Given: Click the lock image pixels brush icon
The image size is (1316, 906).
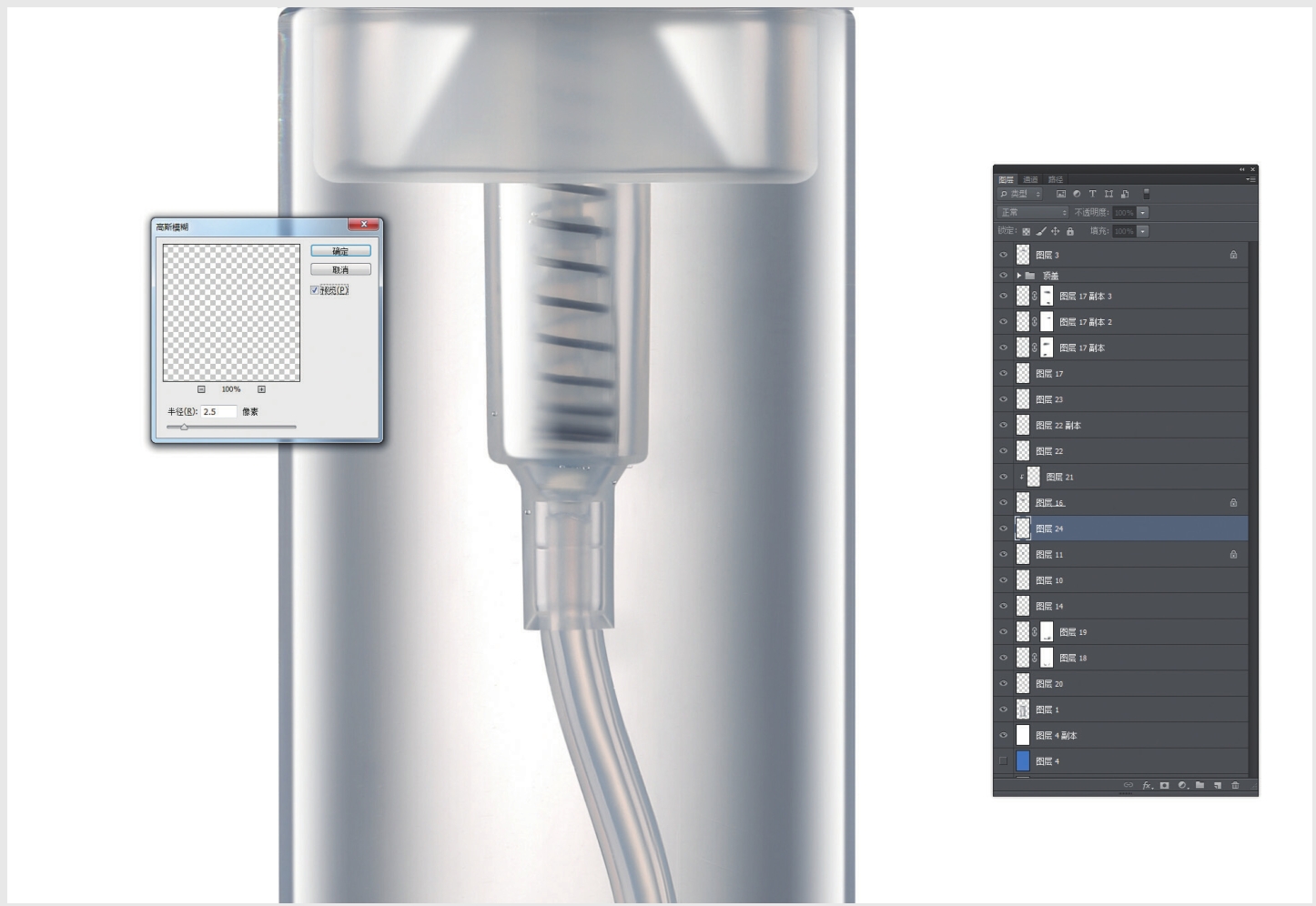Looking at the screenshot, I should click(x=1041, y=231).
